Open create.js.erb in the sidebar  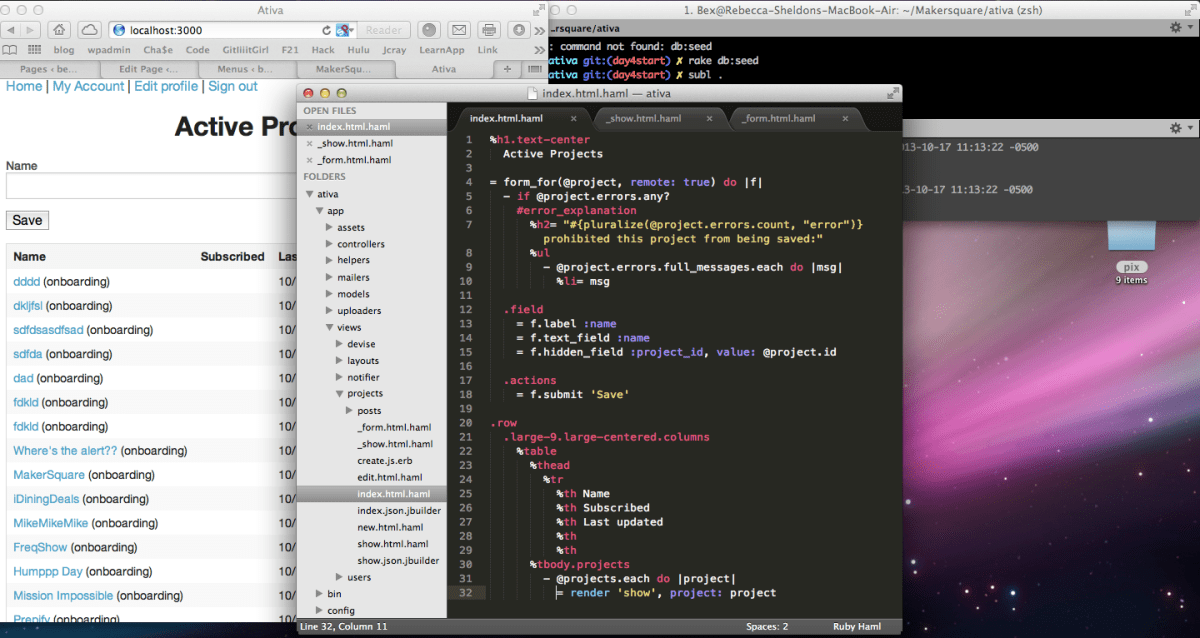point(384,461)
